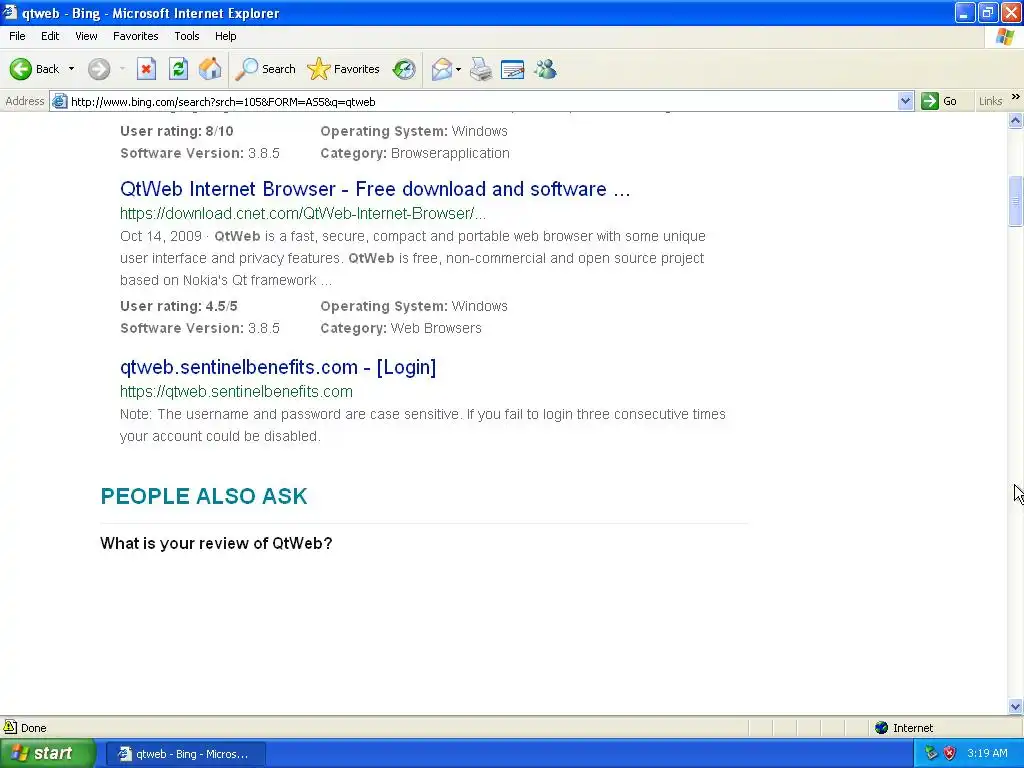Open the Edit menu
Viewport: 1024px width, 768px height.
(x=50, y=36)
